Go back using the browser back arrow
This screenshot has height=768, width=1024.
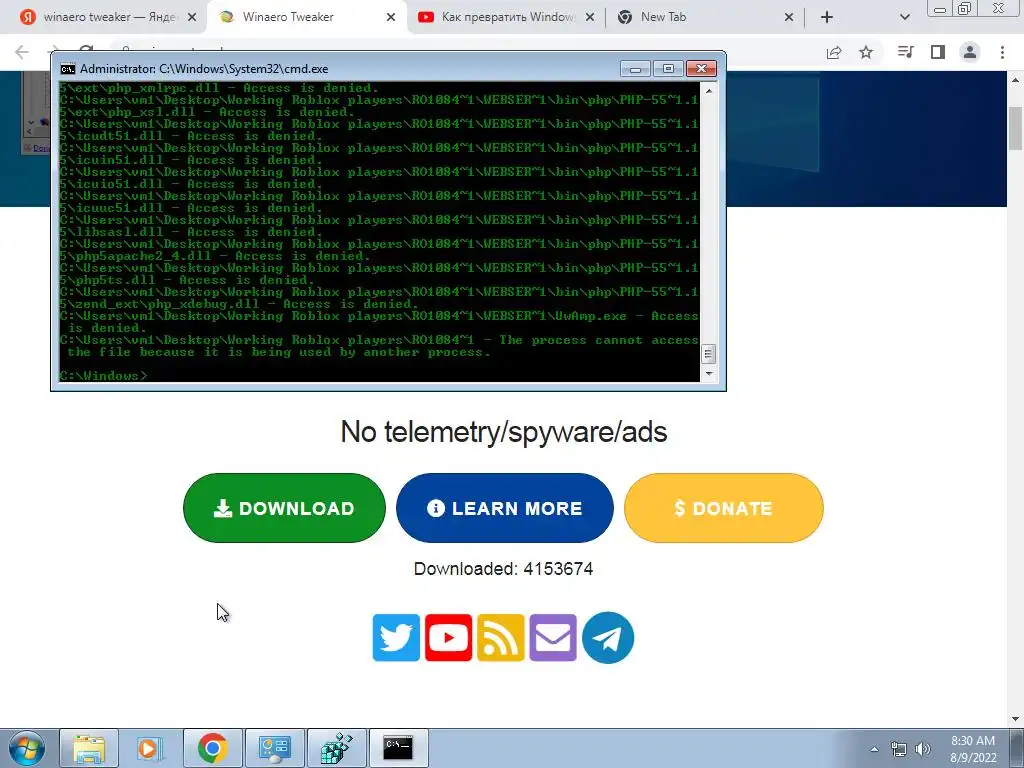pyautogui.click(x=22, y=52)
